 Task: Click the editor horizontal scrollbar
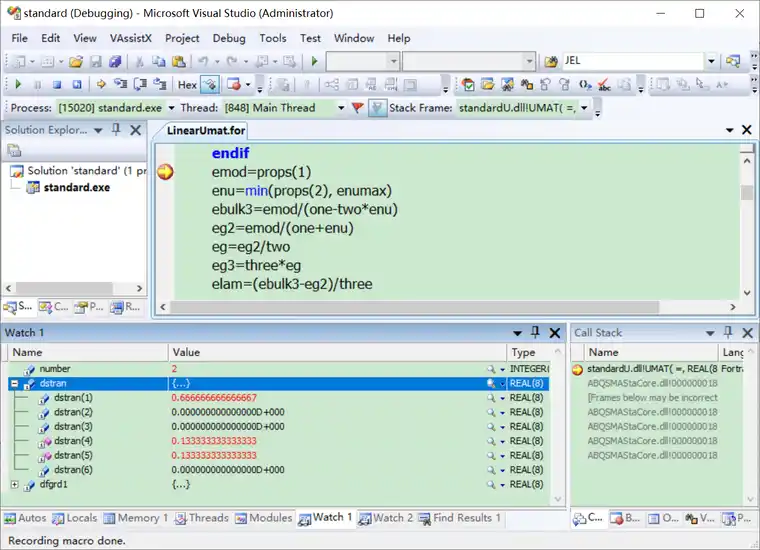click(x=414, y=307)
